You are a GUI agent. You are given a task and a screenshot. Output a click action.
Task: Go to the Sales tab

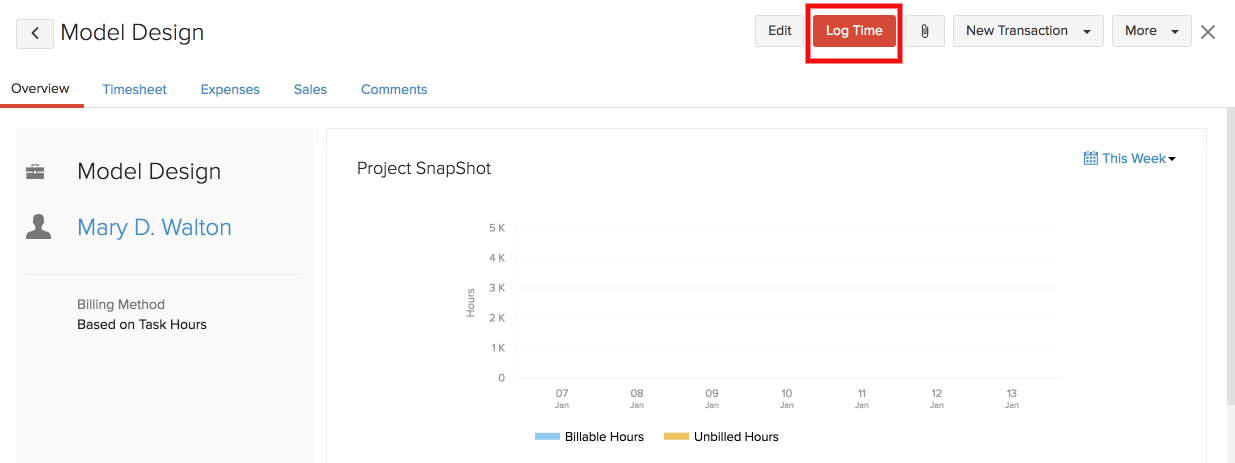click(x=310, y=89)
